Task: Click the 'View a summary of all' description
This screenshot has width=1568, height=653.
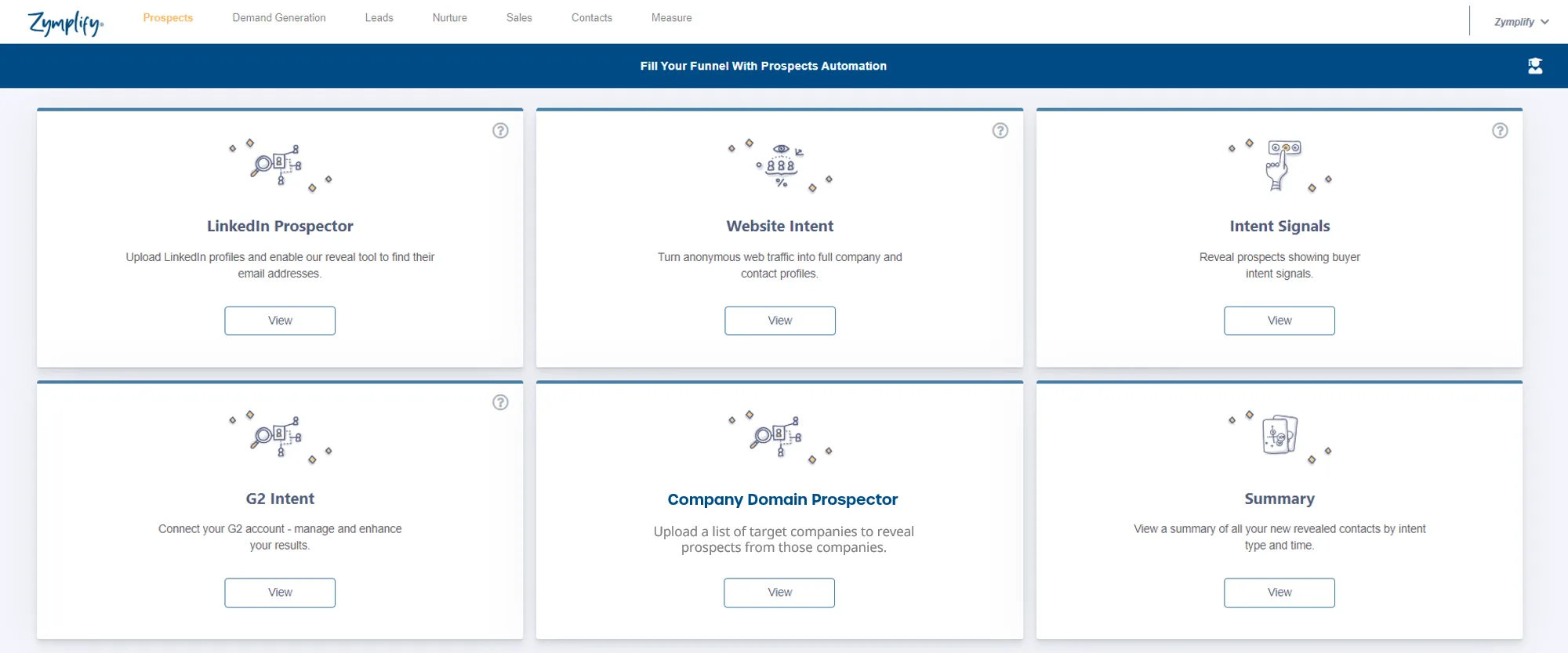Action: click(x=1279, y=537)
